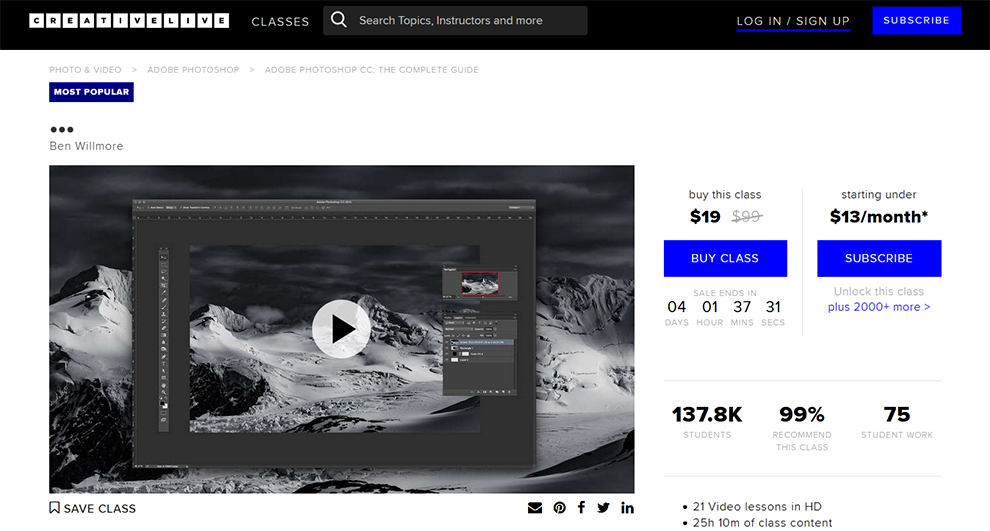Share class via email icon
Viewport: 990px width, 531px height.
click(535, 508)
